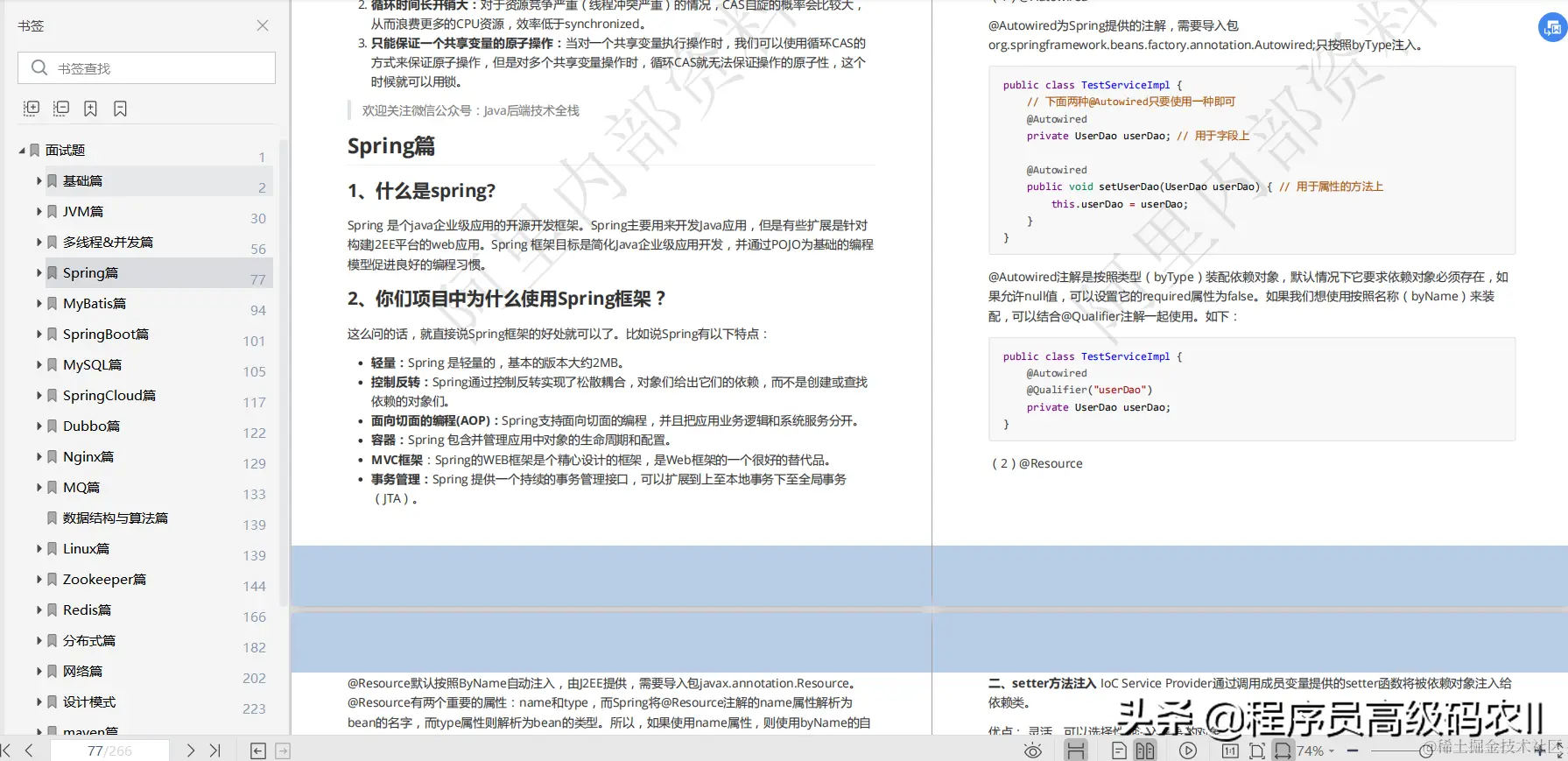Collapse the 面试题 root bookmark
The width and height of the screenshot is (1568, 761).
(x=22, y=151)
